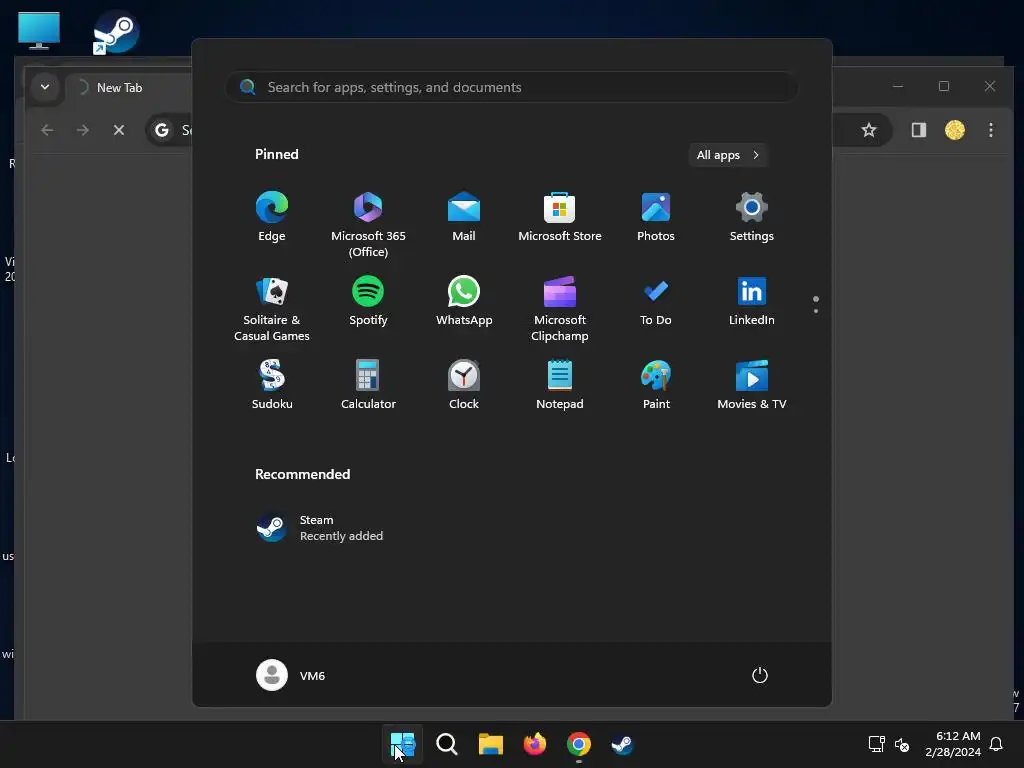Launch Microsoft Clipchamp
This screenshot has width=1024, height=768.
pyautogui.click(x=560, y=309)
